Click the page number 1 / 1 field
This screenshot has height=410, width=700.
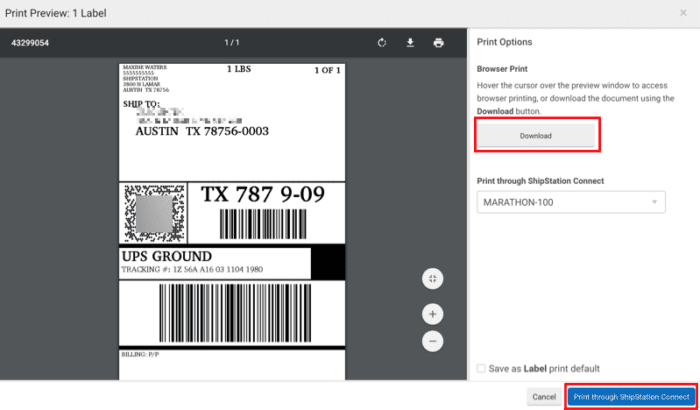tap(234, 43)
